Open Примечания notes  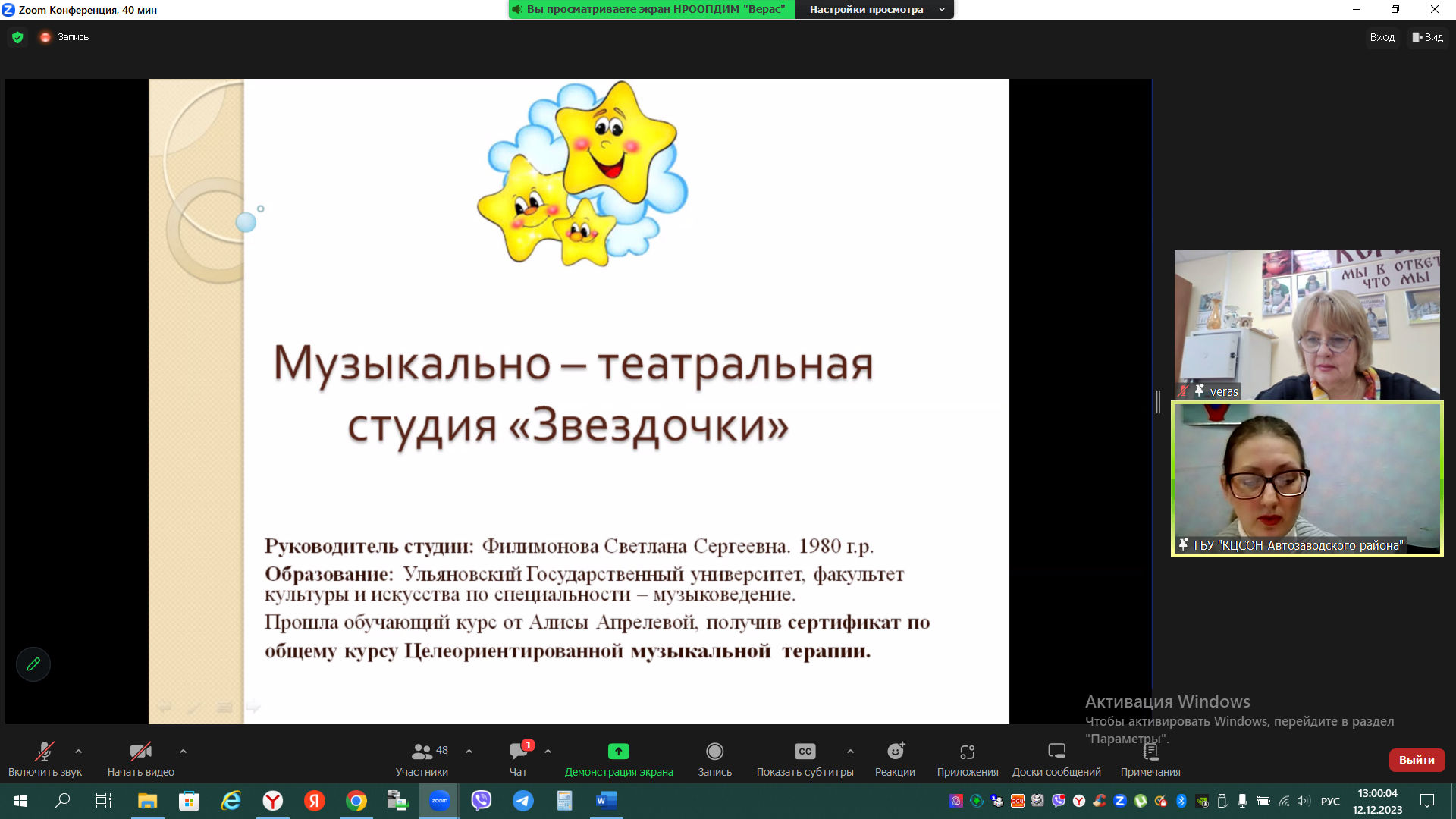[1150, 759]
